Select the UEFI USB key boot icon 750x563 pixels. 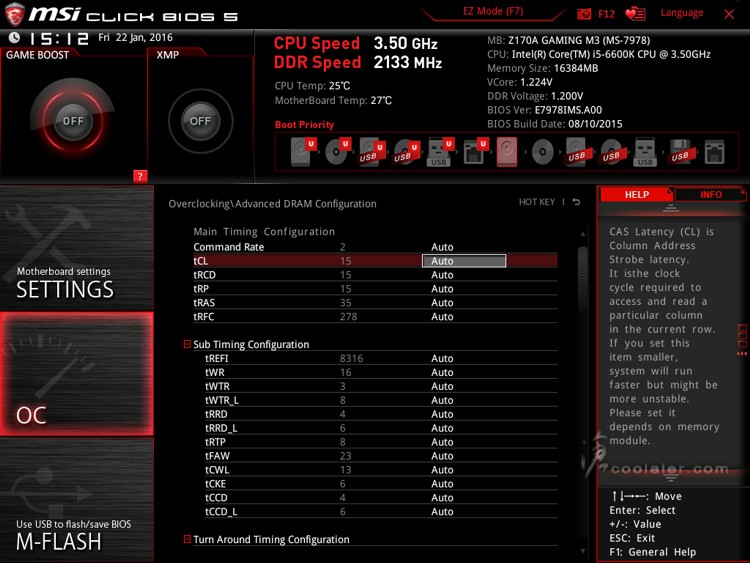(x=440, y=152)
